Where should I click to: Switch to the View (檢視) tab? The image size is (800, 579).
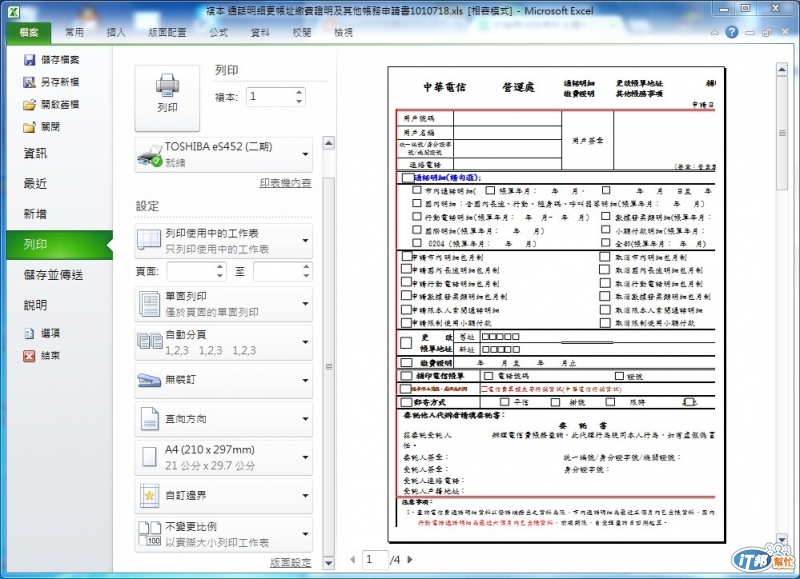click(x=343, y=33)
